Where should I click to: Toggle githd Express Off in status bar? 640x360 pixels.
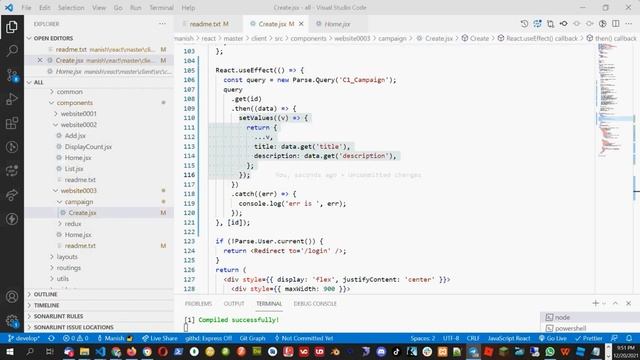coord(208,338)
